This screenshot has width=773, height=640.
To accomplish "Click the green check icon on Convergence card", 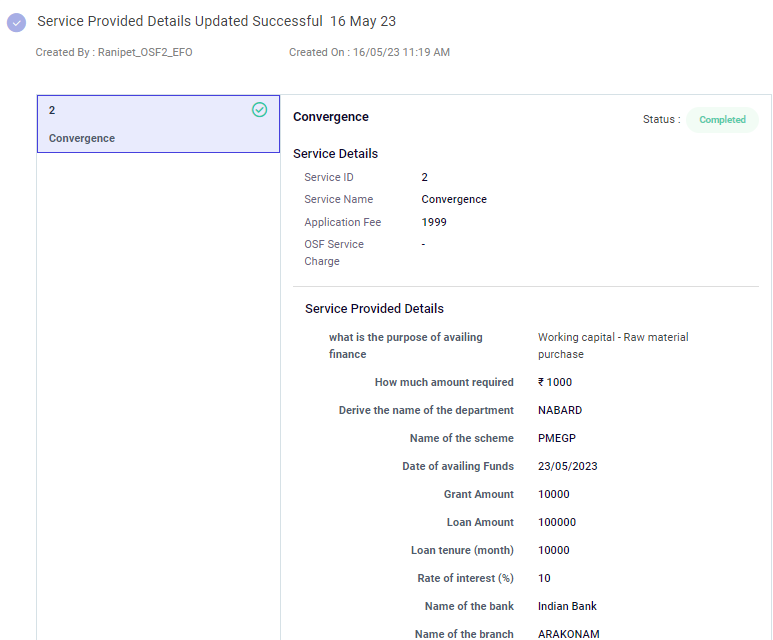I will 260,110.
